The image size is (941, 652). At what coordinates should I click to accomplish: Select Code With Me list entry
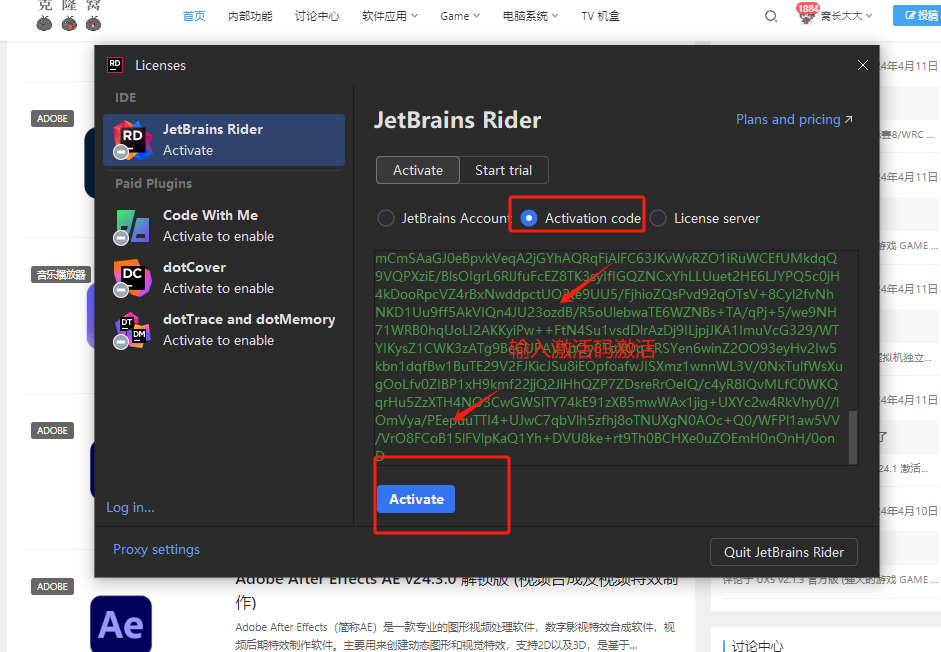coord(224,226)
